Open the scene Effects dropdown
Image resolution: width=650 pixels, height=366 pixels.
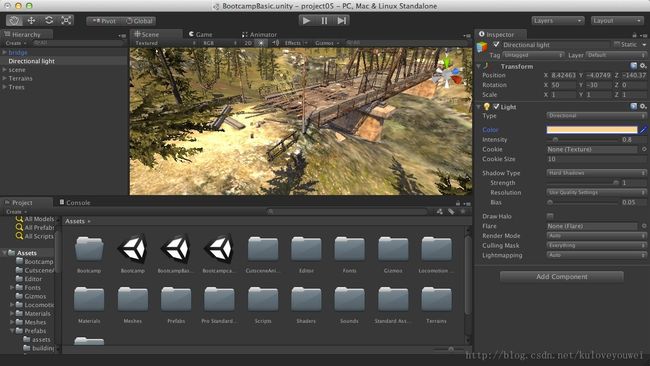[x=296, y=43]
